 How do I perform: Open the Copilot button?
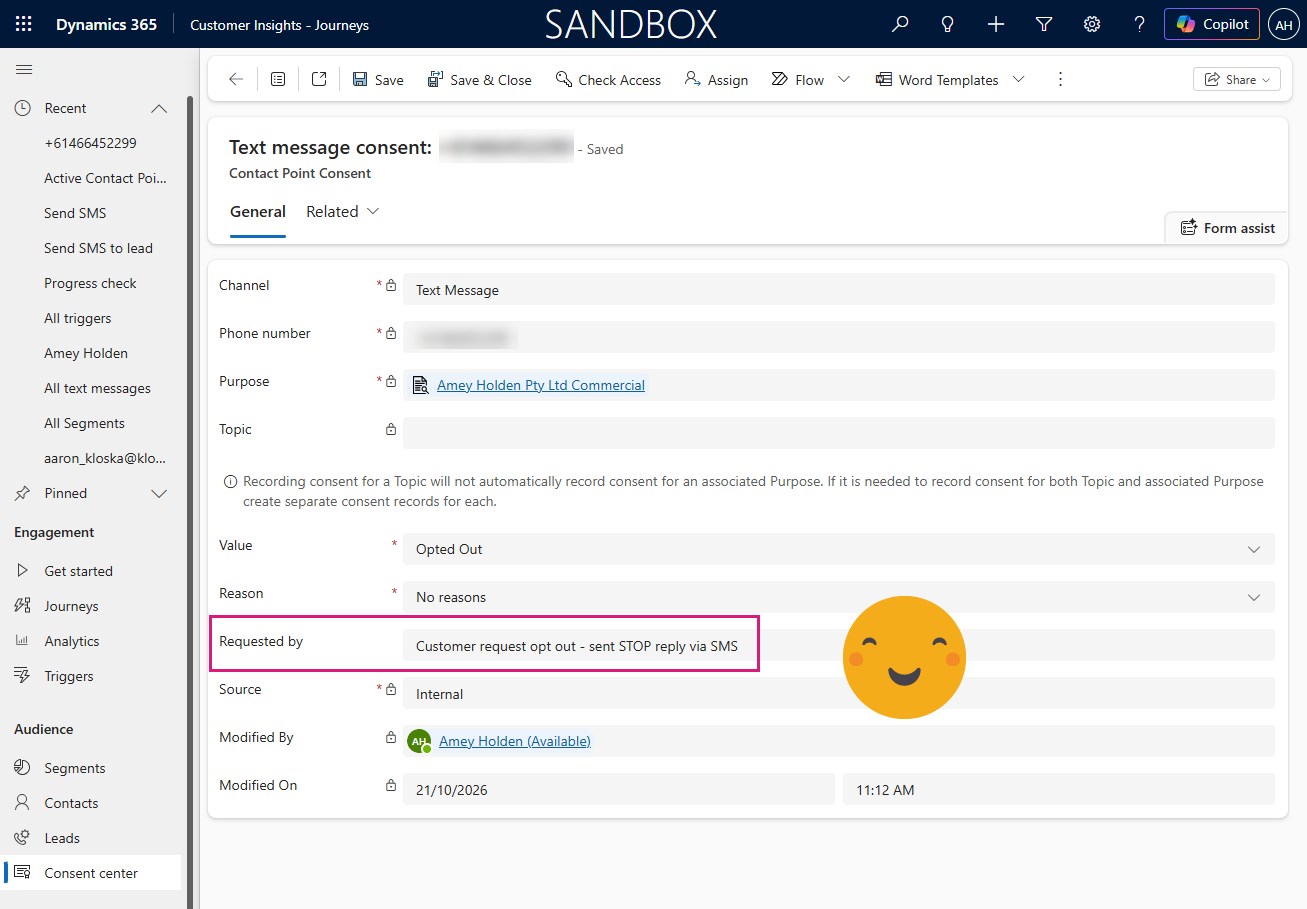coord(1212,24)
